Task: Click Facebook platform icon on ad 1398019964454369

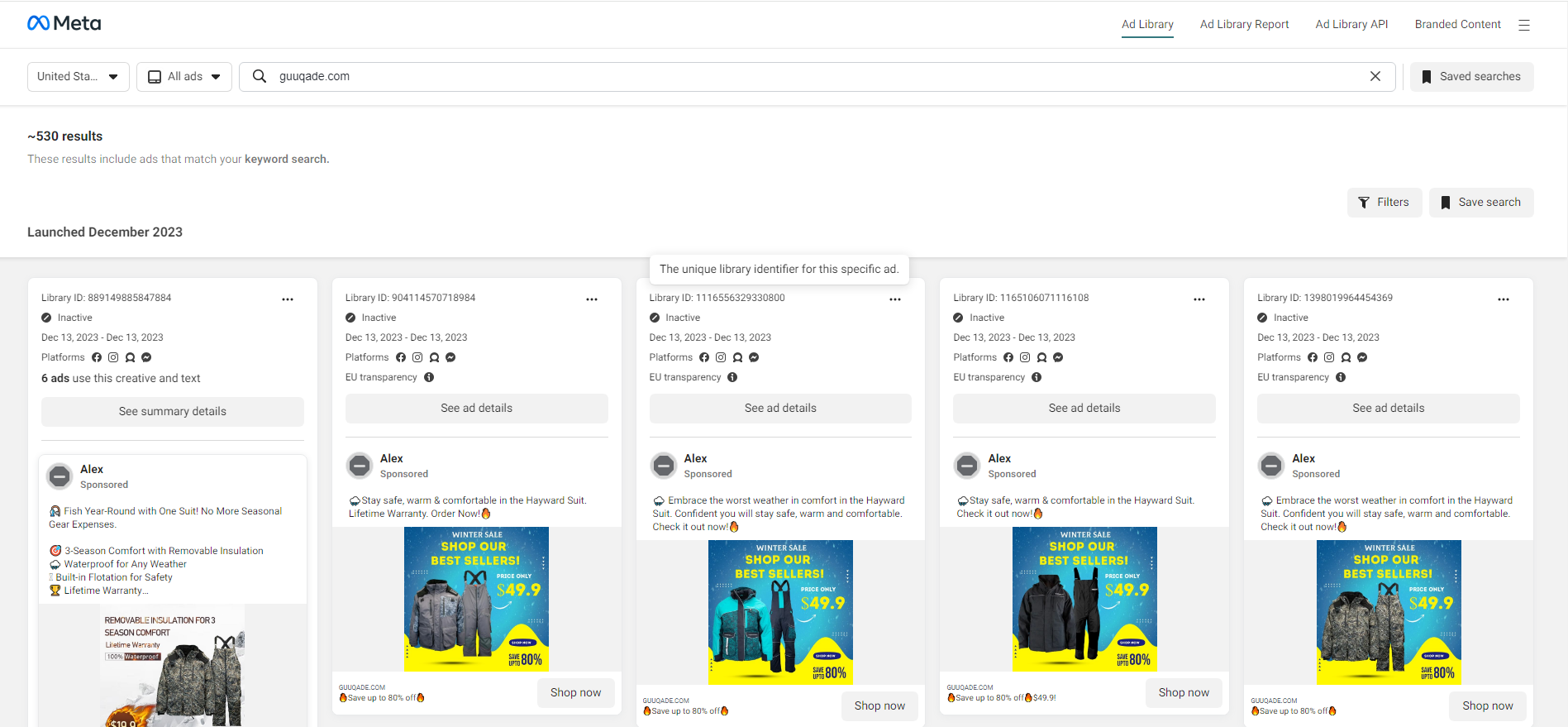Action: (x=1313, y=357)
